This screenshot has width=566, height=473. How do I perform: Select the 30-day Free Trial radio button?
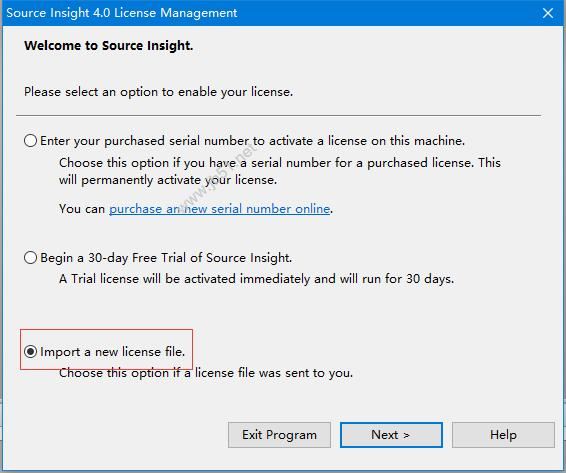(30, 257)
